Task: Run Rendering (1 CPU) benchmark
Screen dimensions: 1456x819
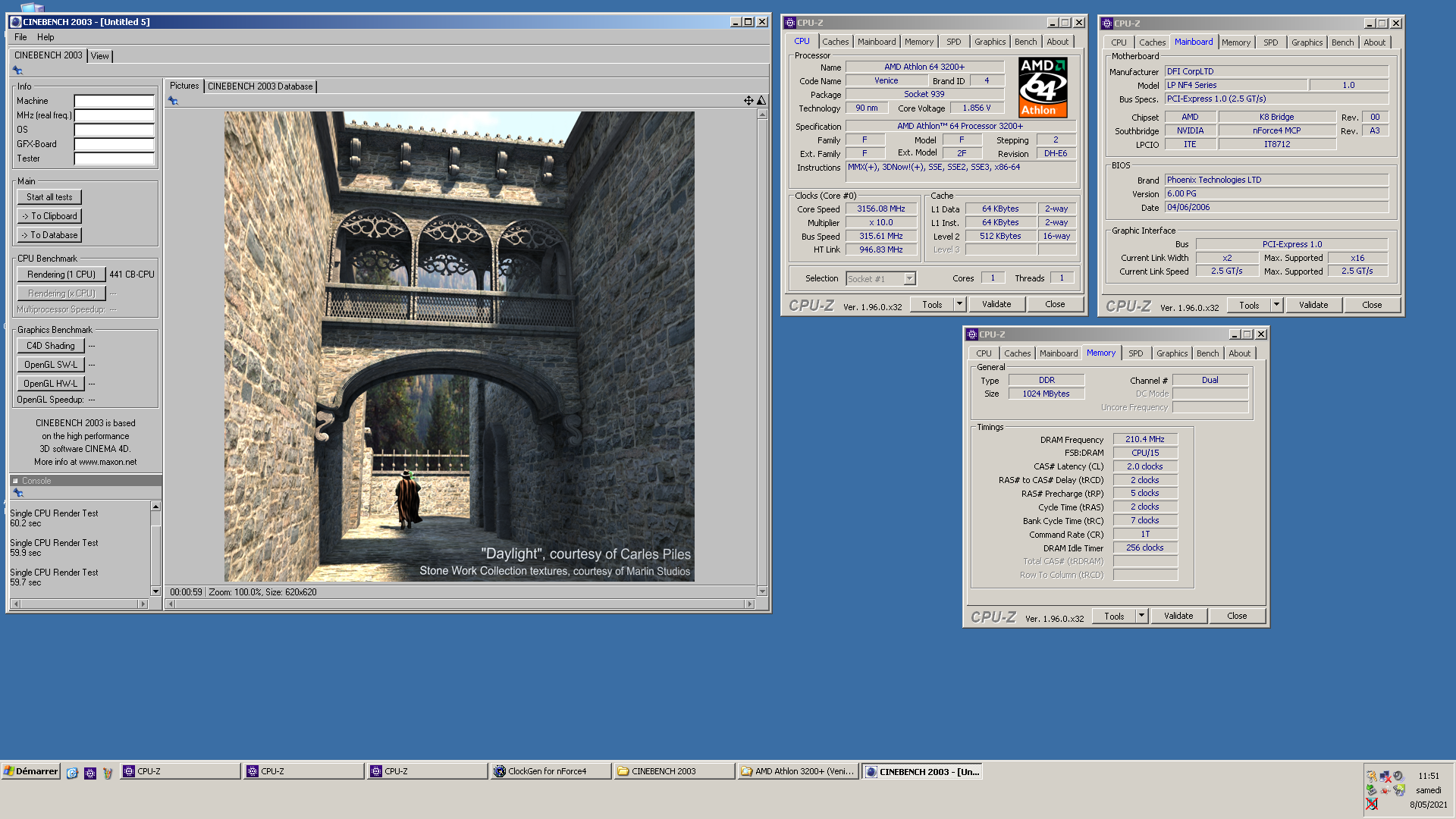Action: point(61,275)
